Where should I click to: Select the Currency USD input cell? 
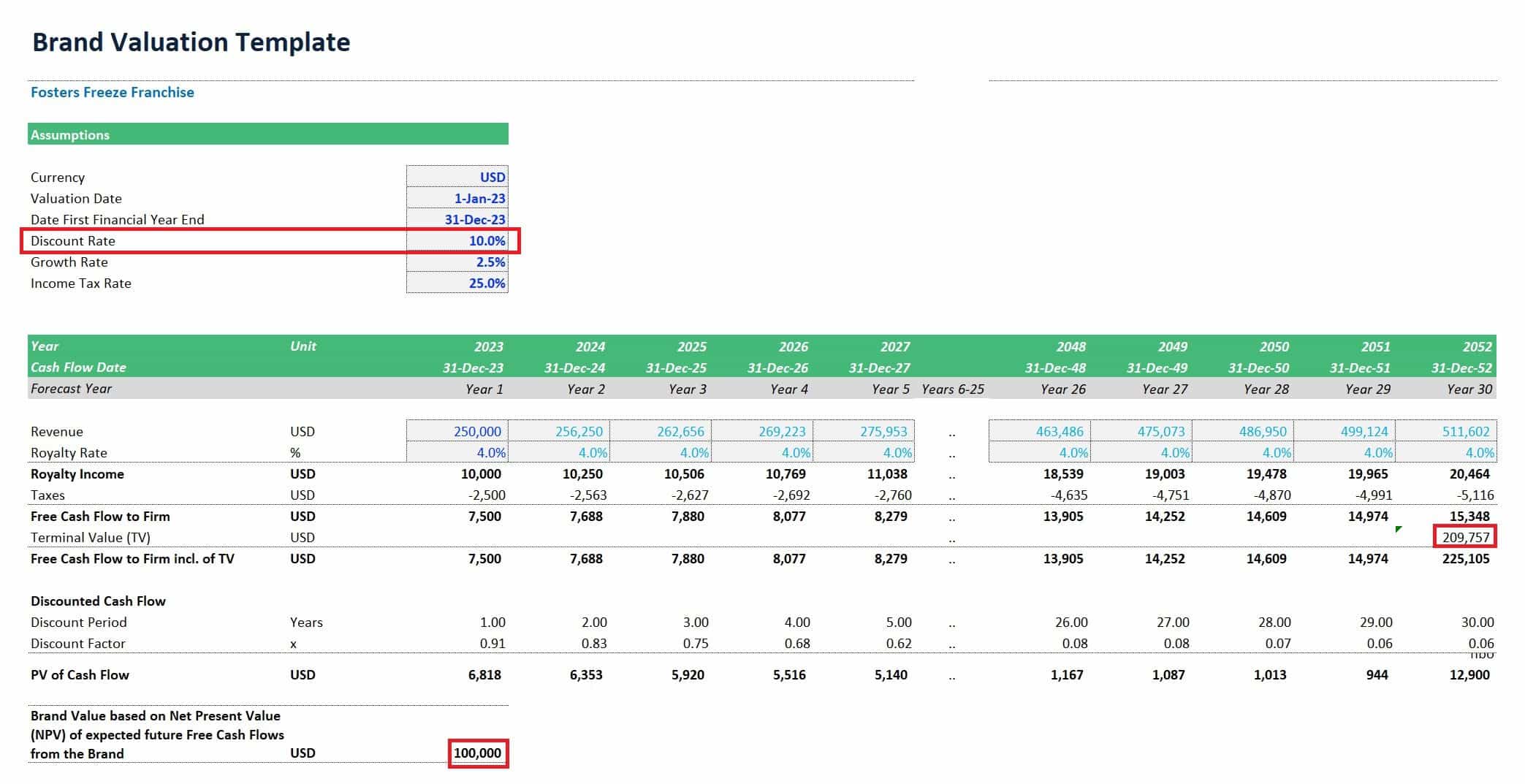click(457, 177)
